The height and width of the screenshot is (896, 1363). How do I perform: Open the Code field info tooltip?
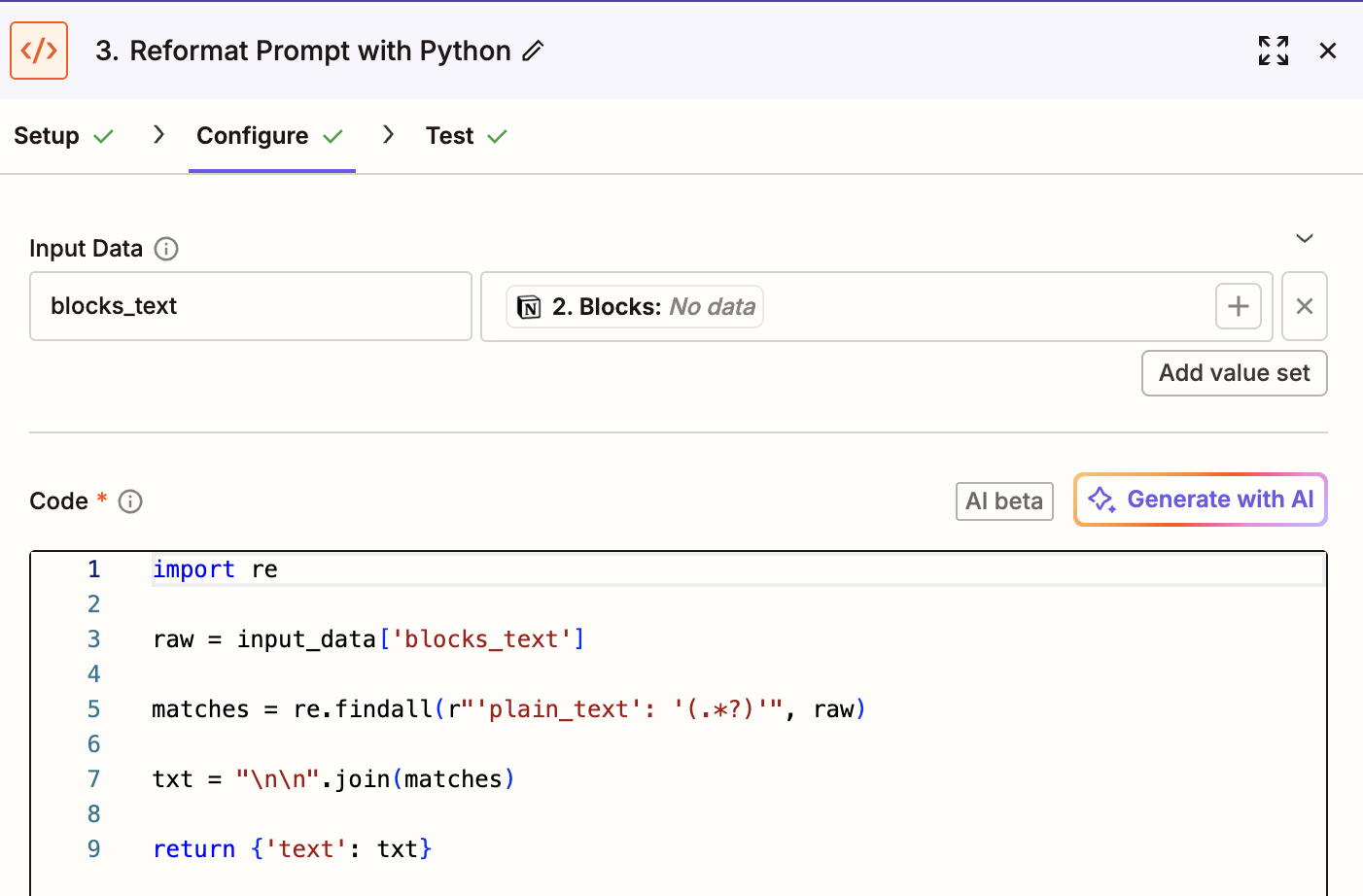pyautogui.click(x=130, y=501)
